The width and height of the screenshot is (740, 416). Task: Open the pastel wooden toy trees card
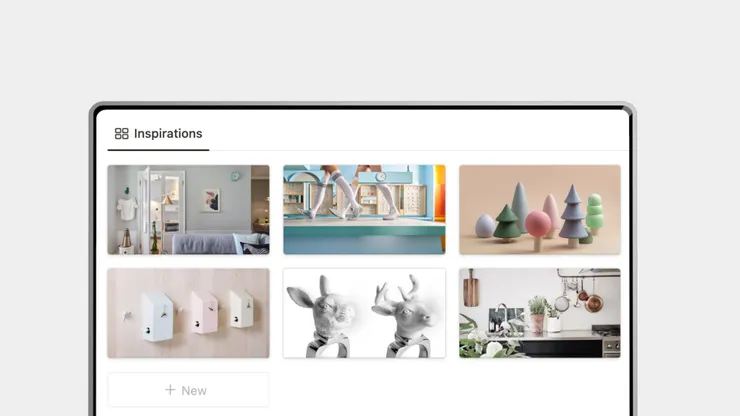click(539, 210)
